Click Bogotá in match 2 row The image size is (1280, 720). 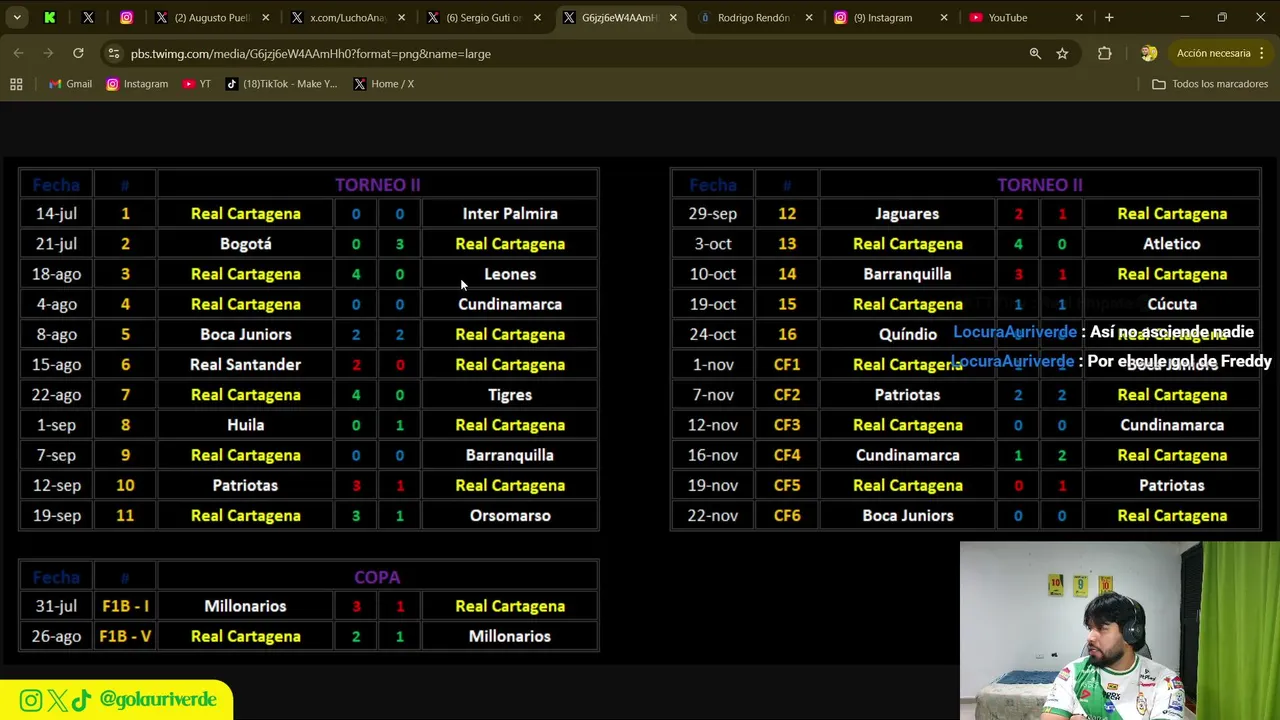pyautogui.click(x=245, y=244)
